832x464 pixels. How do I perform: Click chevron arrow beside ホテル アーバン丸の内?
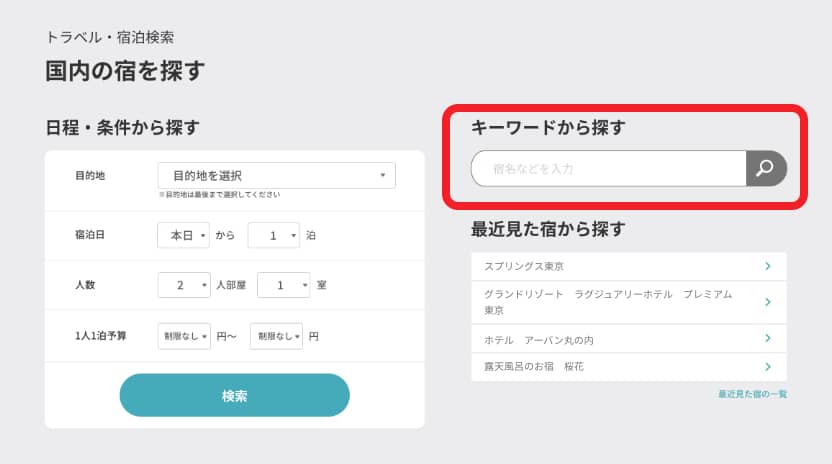click(767, 339)
